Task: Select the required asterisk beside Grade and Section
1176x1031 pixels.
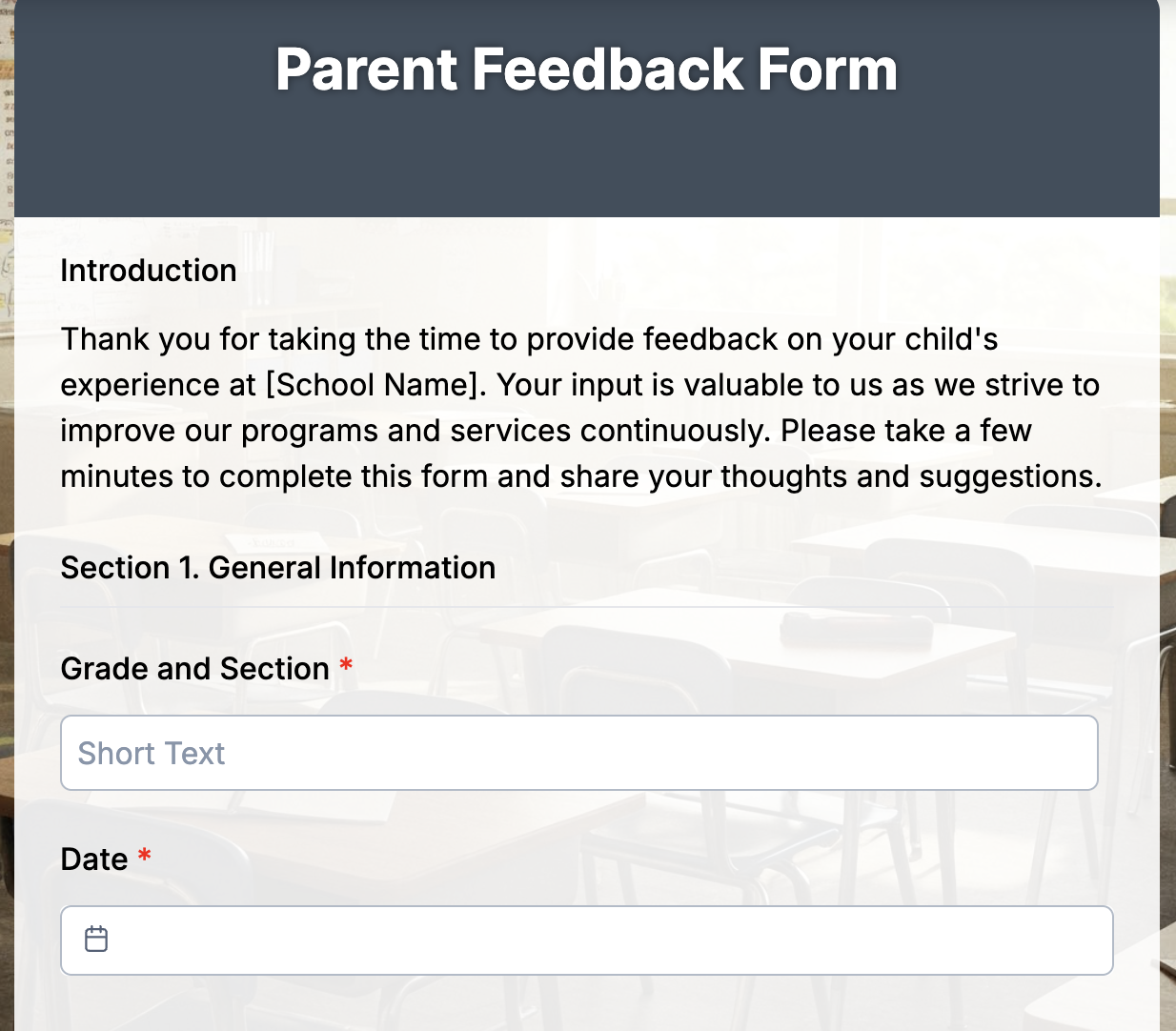Action: [346, 666]
